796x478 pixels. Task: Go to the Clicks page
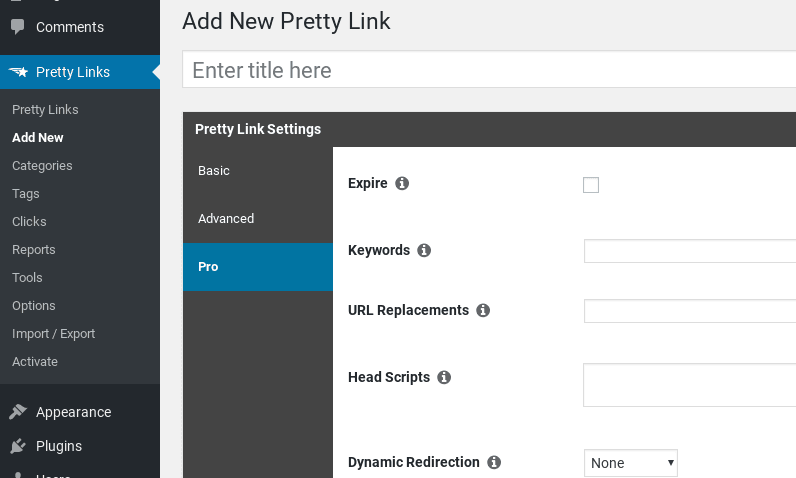tap(29, 222)
